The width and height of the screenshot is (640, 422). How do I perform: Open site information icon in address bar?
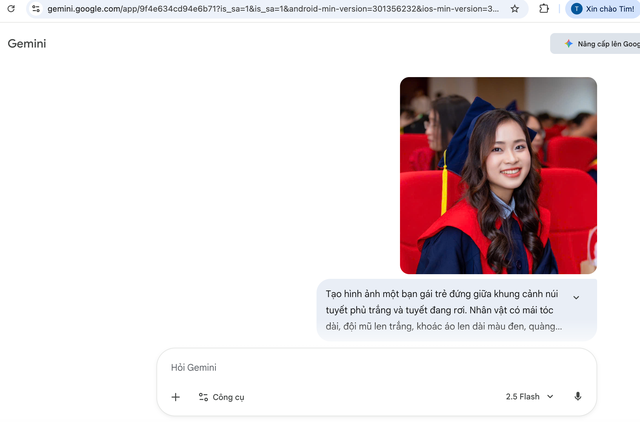(36, 9)
